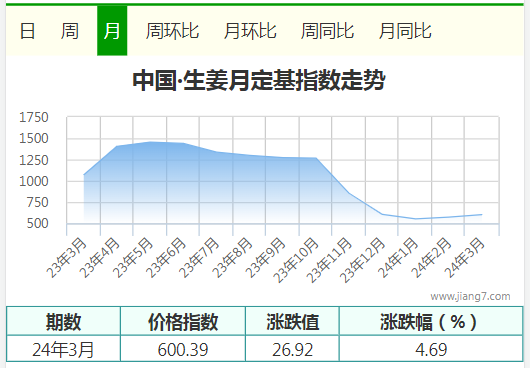Click the 23年9月 axis label

point(265,258)
